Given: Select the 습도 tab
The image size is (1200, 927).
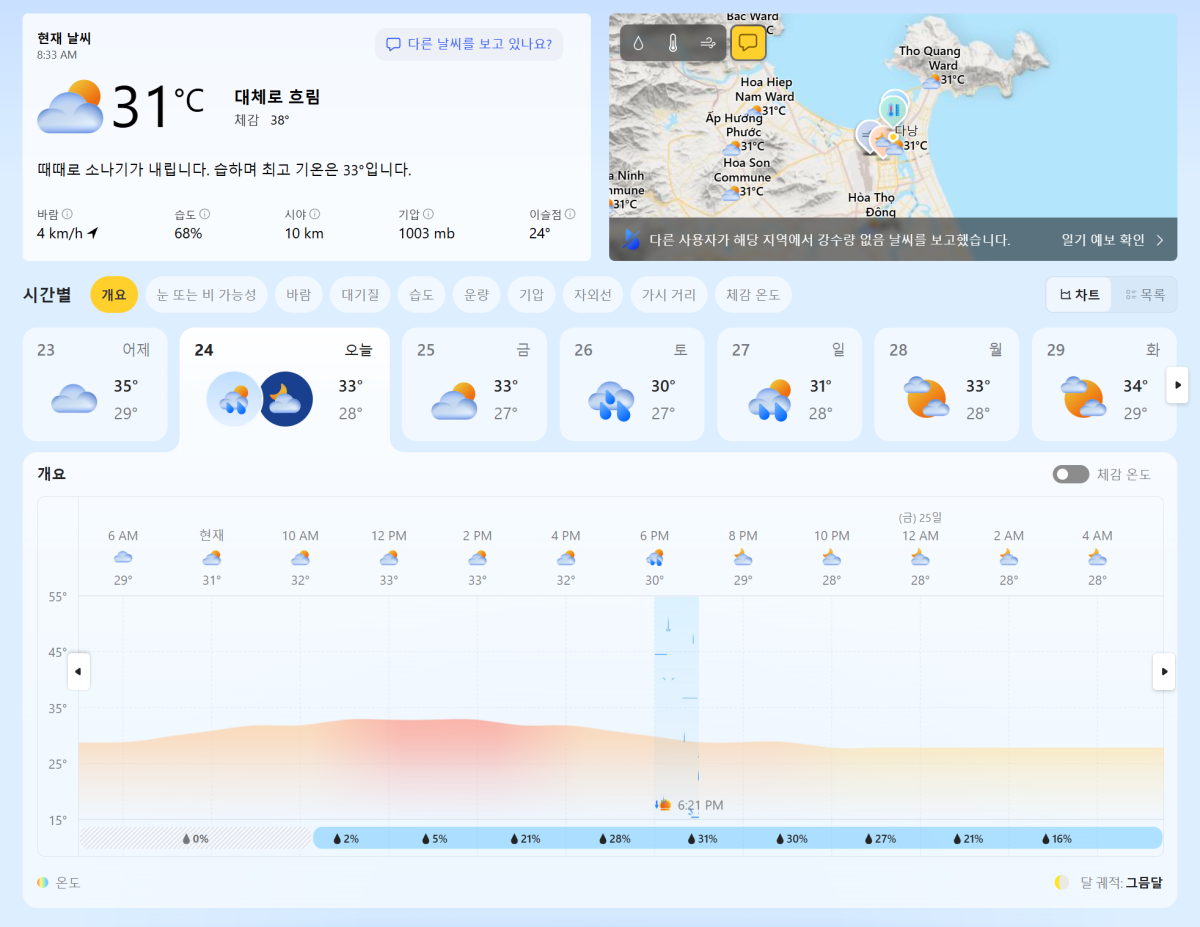Looking at the screenshot, I should point(420,295).
